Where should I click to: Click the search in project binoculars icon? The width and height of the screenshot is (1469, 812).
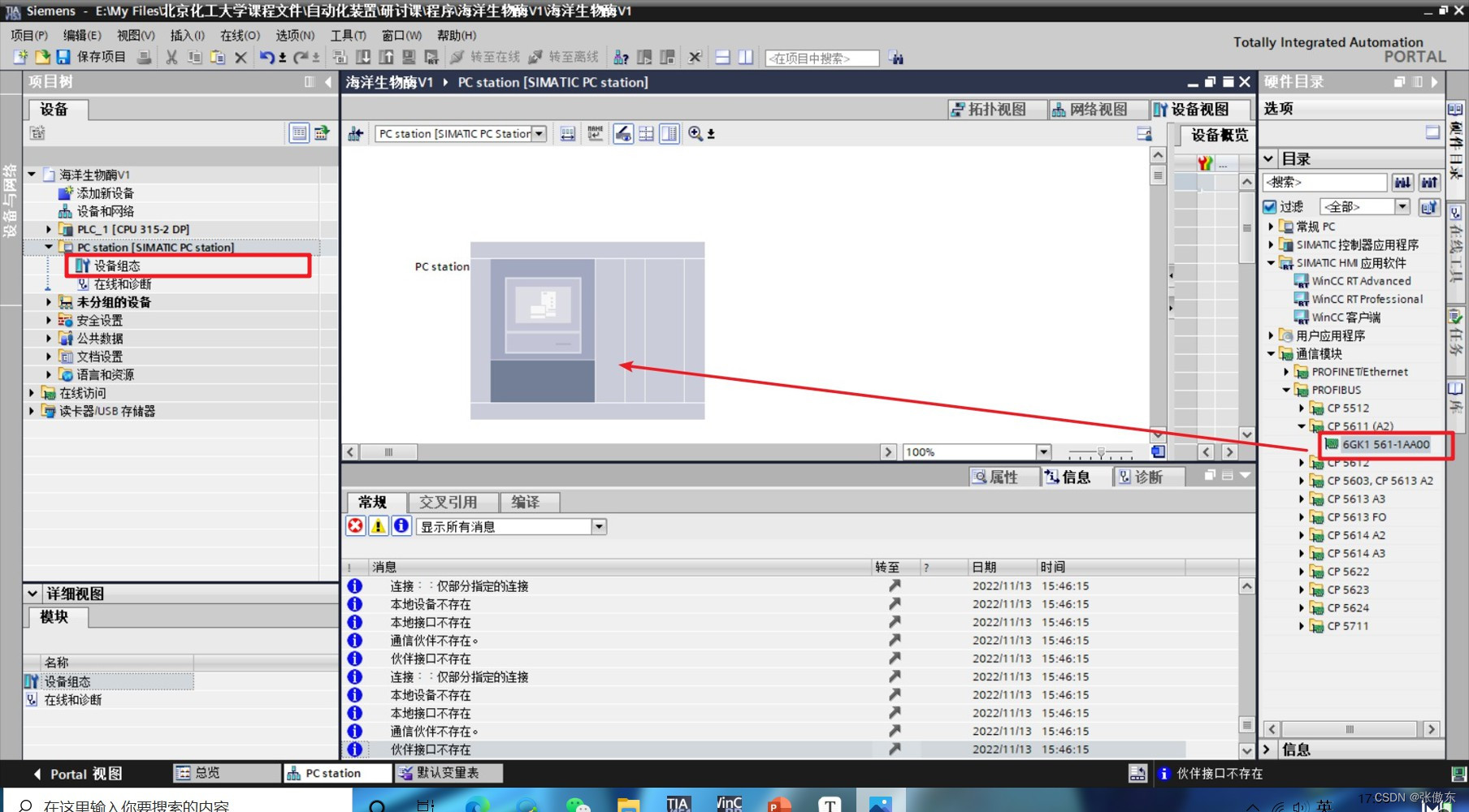(x=895, y=58)
